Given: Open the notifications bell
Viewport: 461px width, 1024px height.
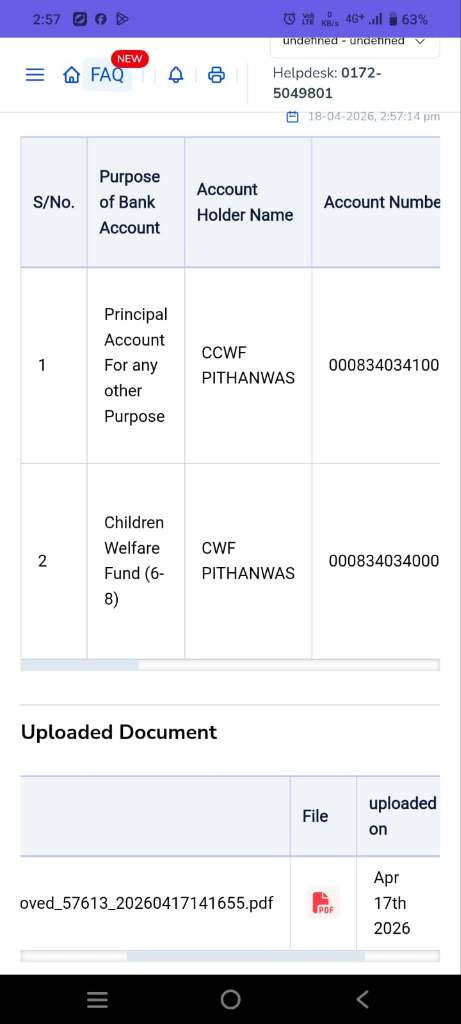Looking at the screenshot, I should point(176,75).
